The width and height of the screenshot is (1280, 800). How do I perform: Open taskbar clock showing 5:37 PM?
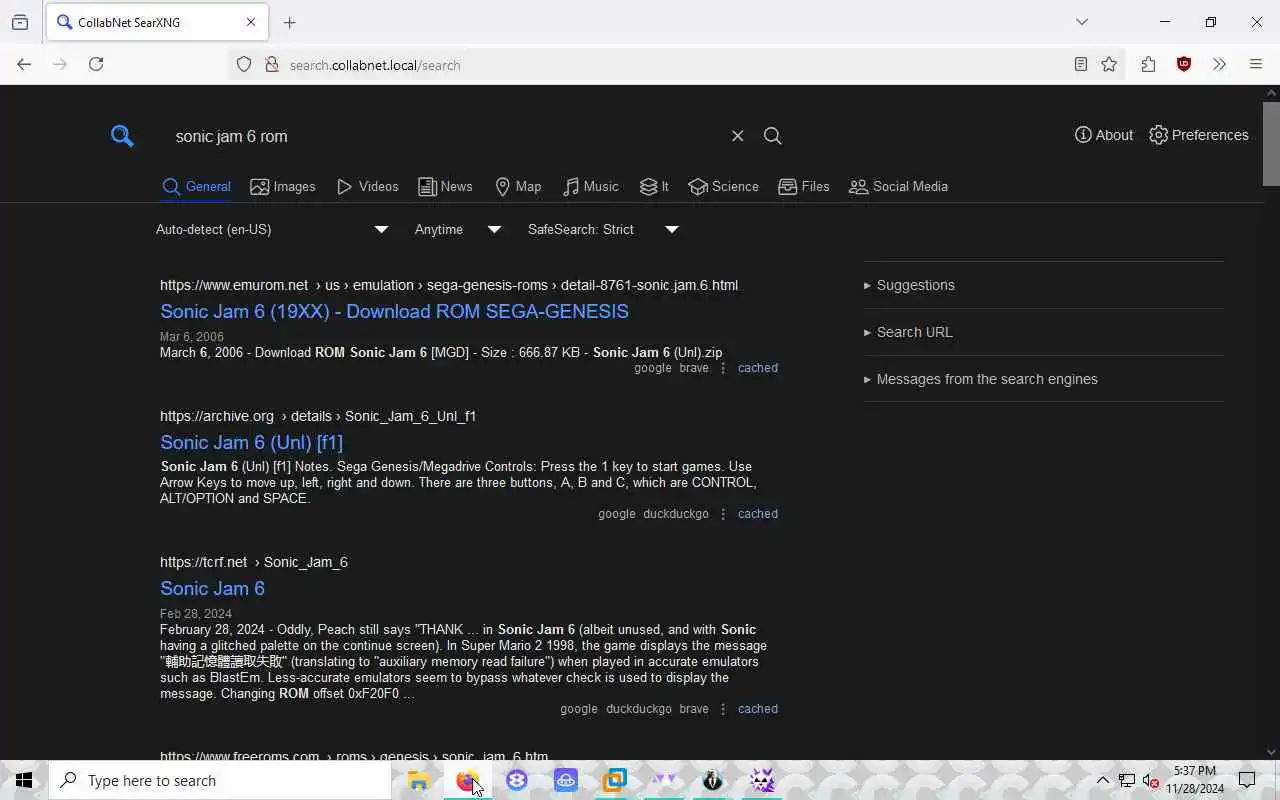pyautogui.click(x=1195, y=780)
